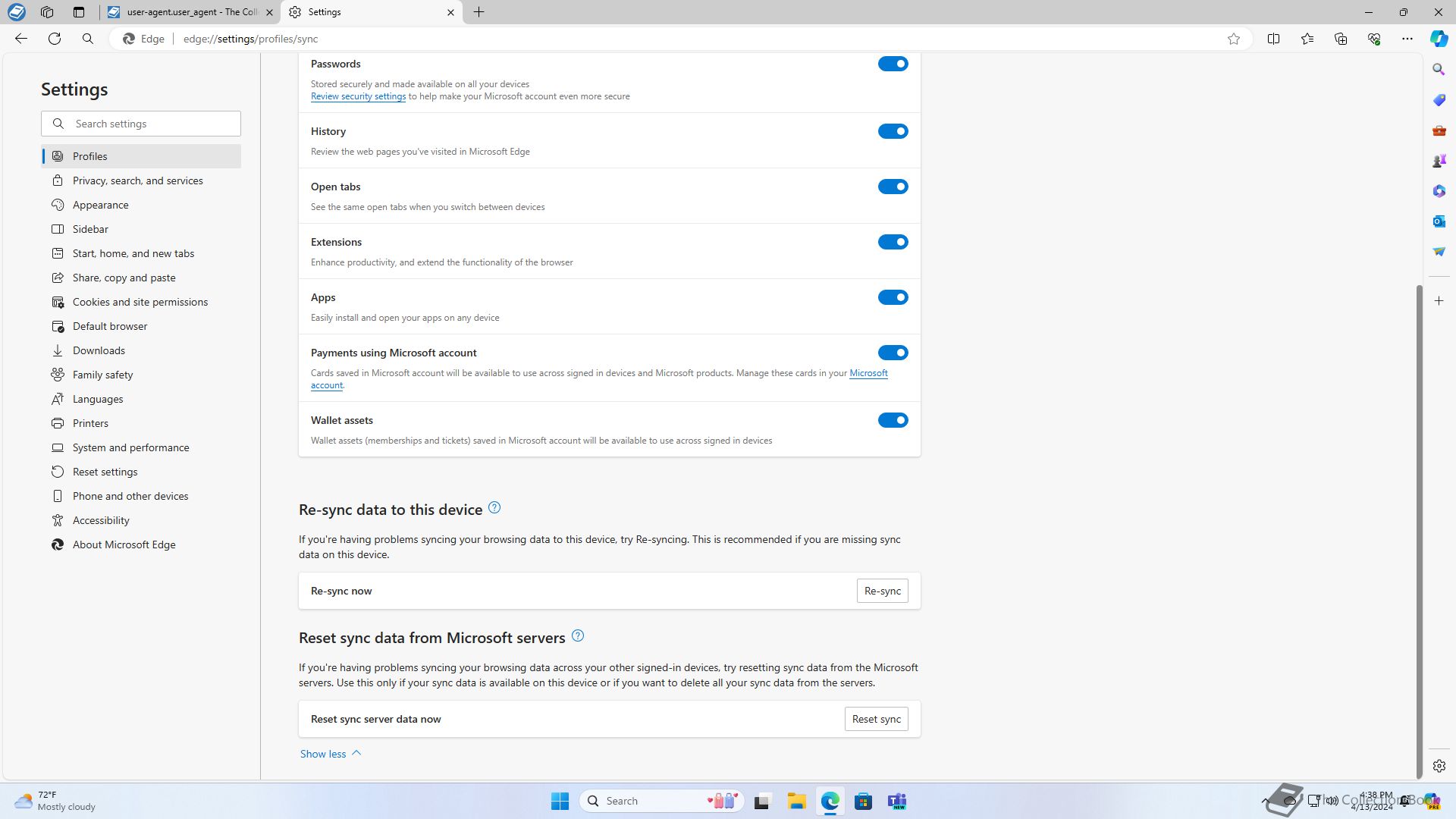The height and width of the screenshot is (819, 1456).
Task: Collapse section with Show less
Action: coord(331,755)
